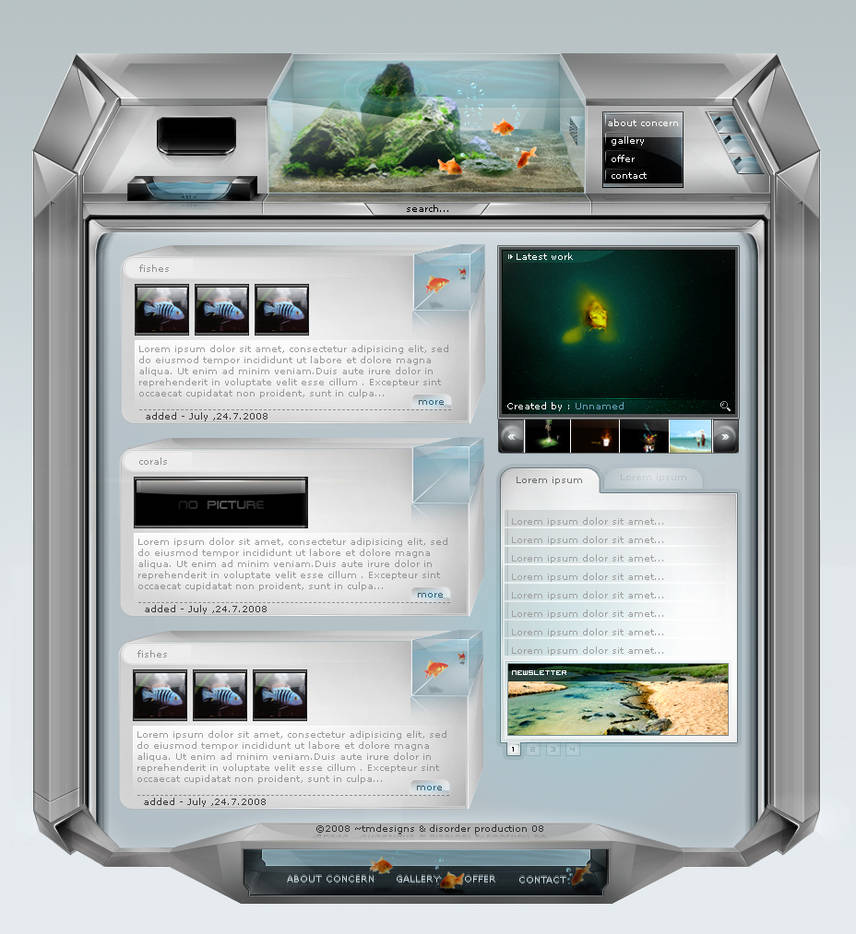The height and width of the screenshot is (934, 856).
Task: Click 'more' link in the corals card
Action: tap(430, 594)
